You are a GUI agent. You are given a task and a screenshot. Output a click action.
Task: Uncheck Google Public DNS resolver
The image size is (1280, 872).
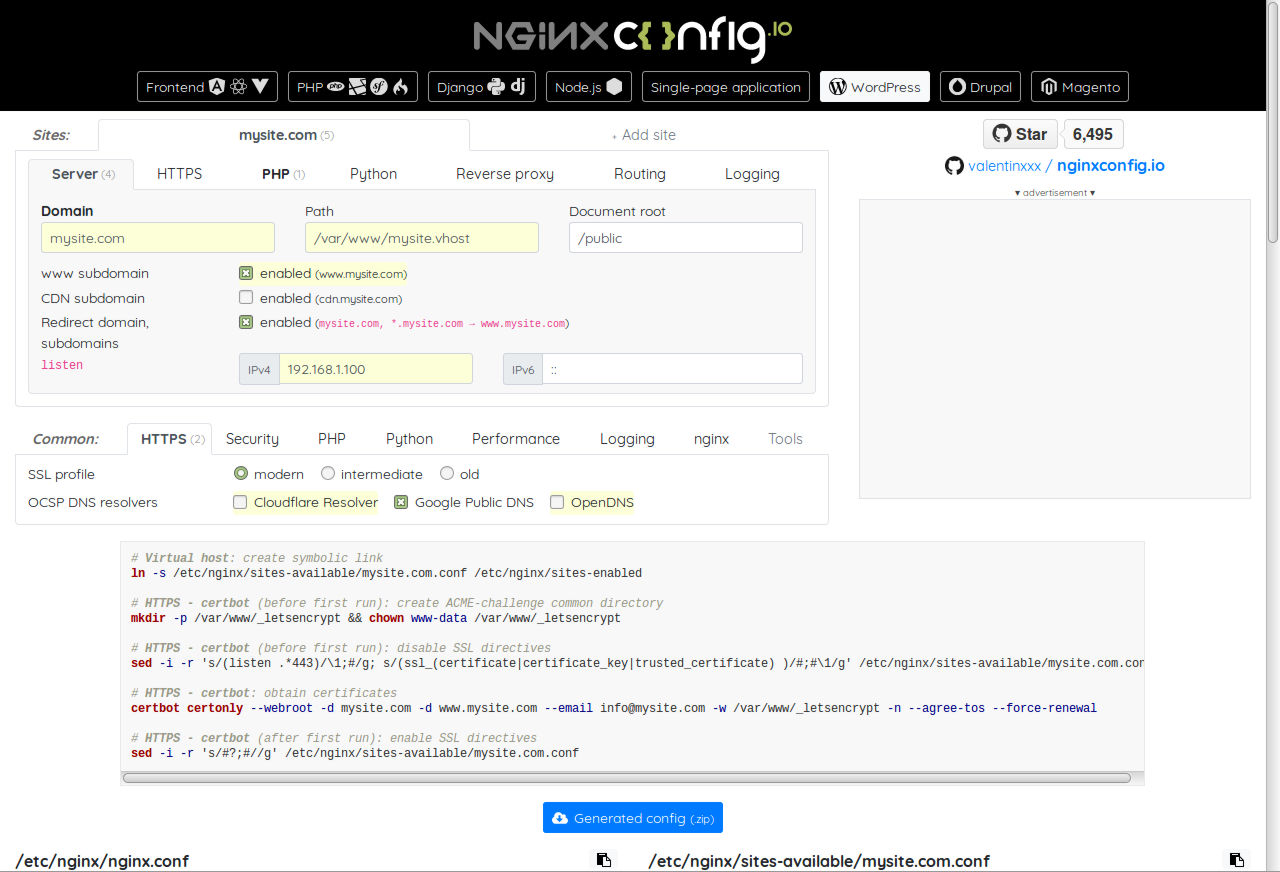(401, 502)
